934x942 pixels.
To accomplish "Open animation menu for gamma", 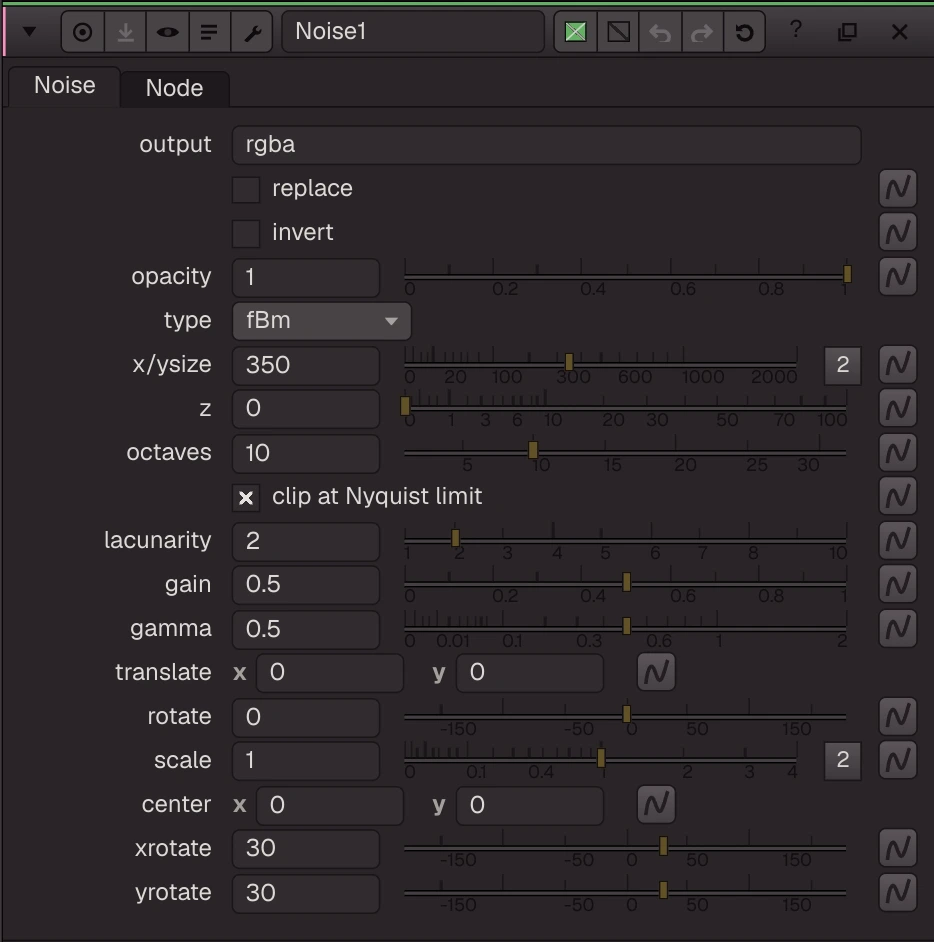I will coord(898,628).
